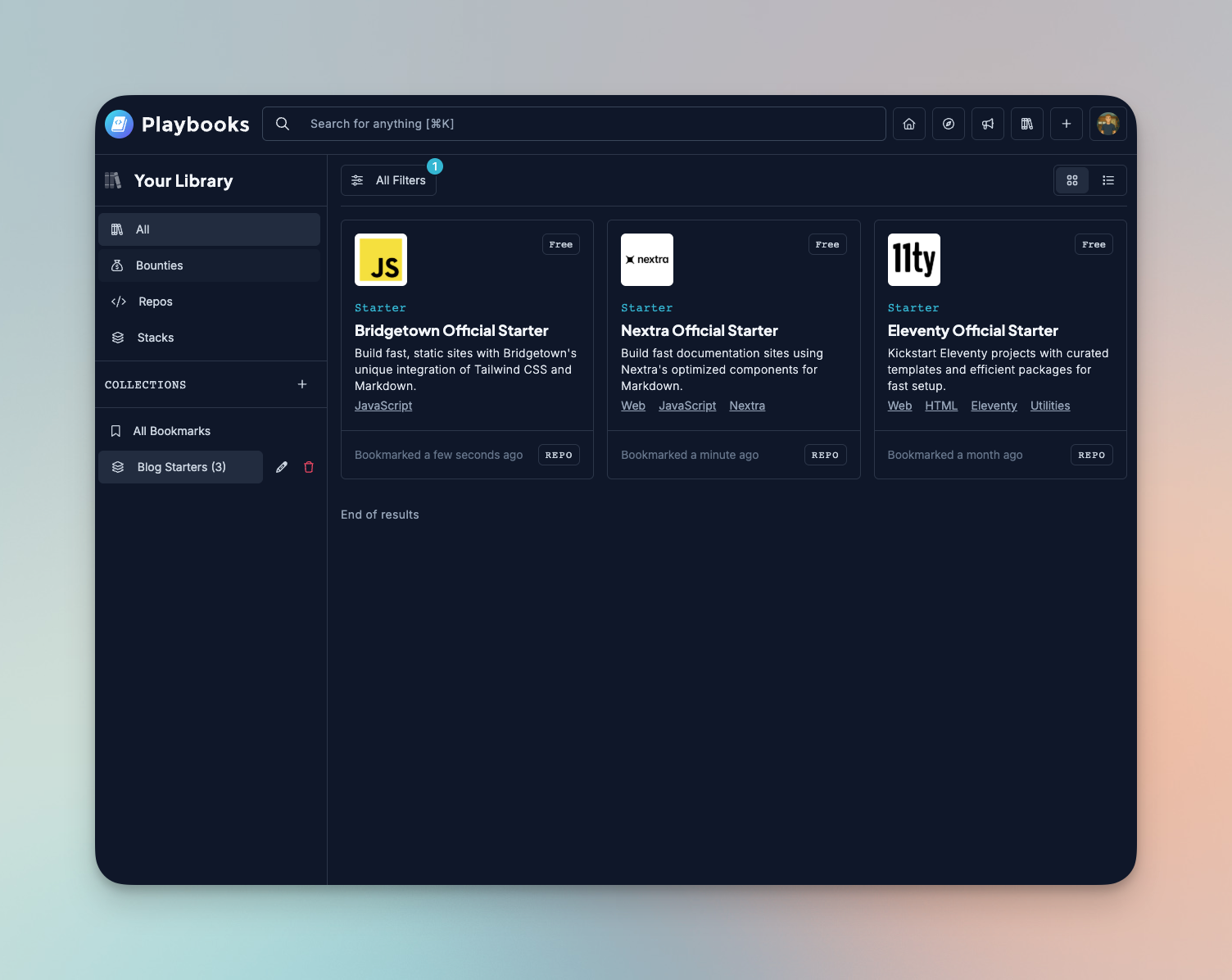Click Free badge on Eleventy card
1232x980 pixels.
click(1094, 244)
